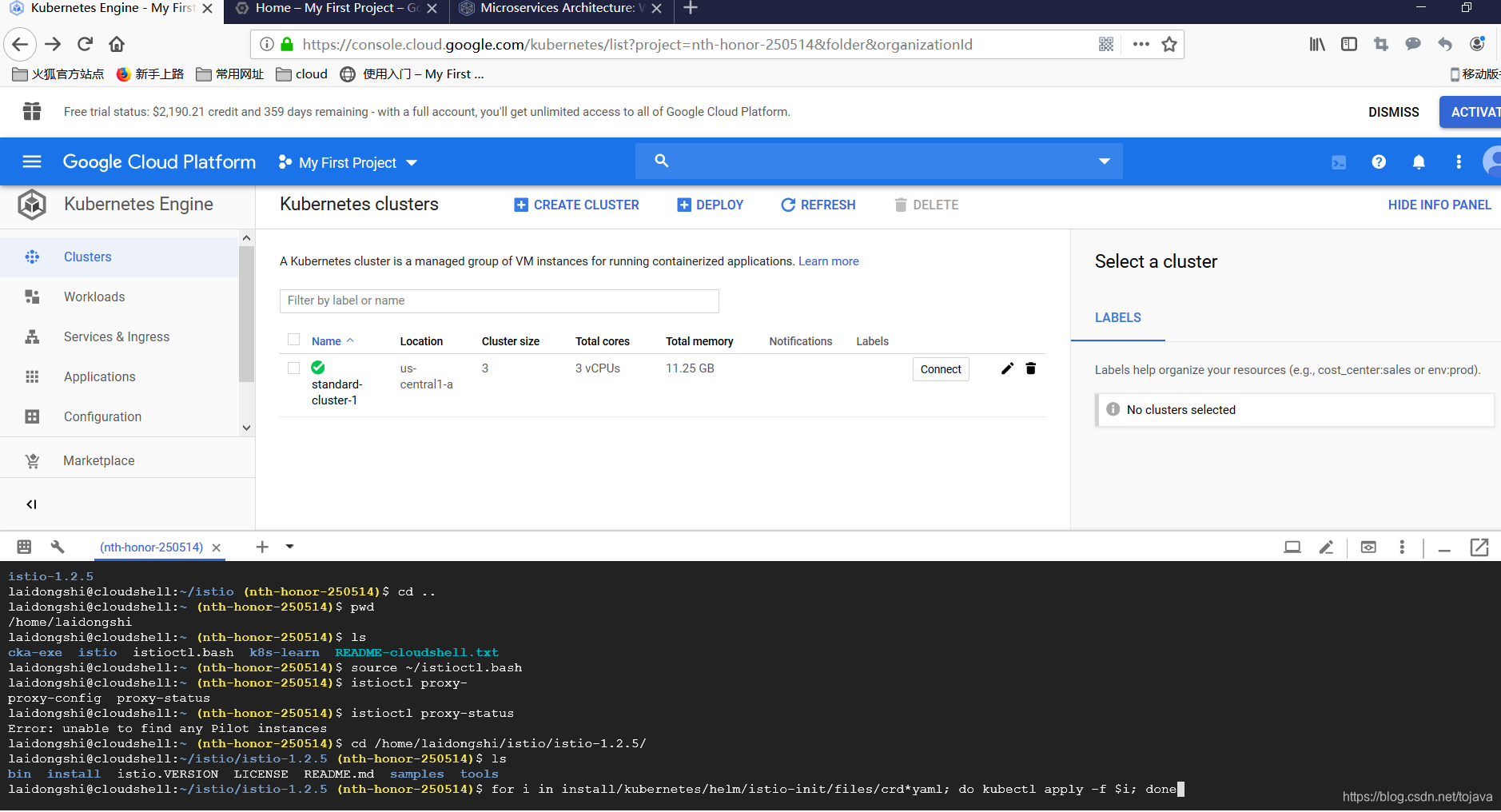This screenshot has height=812, width=1501.
Task: Open the My First Project selector dropdown
Action: point(348,162)
